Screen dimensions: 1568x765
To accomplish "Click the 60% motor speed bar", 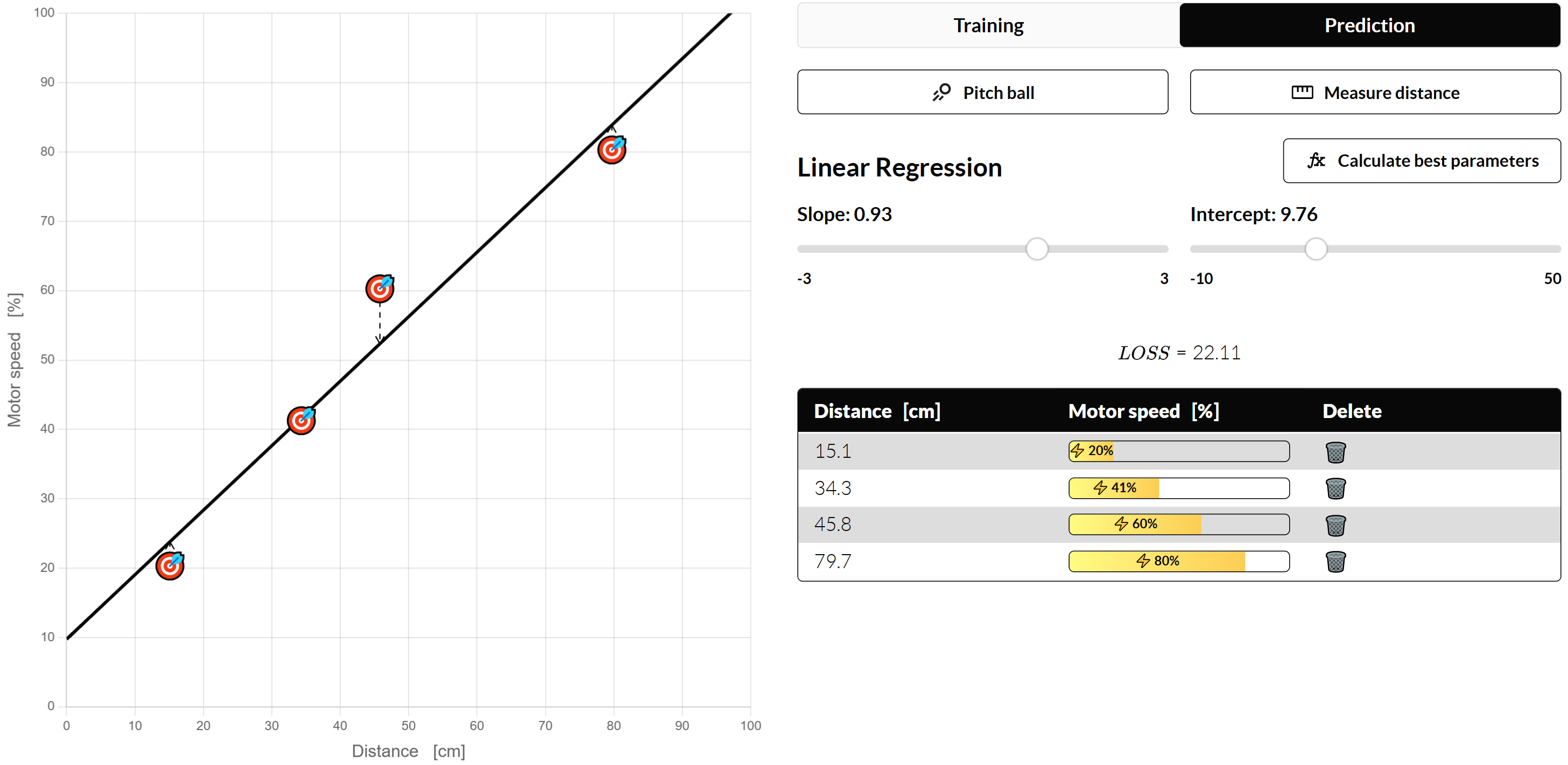I will click(1178, 525).
